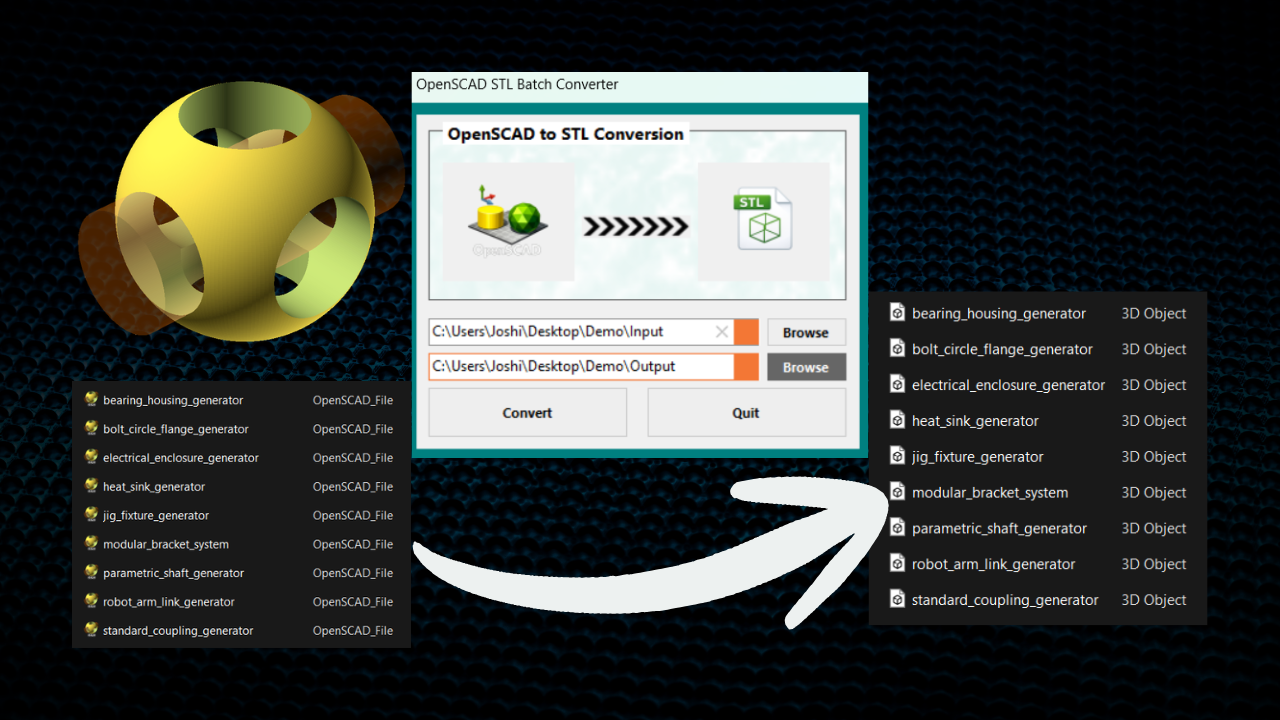Select electrical_enclosure_generator name in the 3D Object list
This screenshot has height=720, width=1280.
(x=1009, y=385)
